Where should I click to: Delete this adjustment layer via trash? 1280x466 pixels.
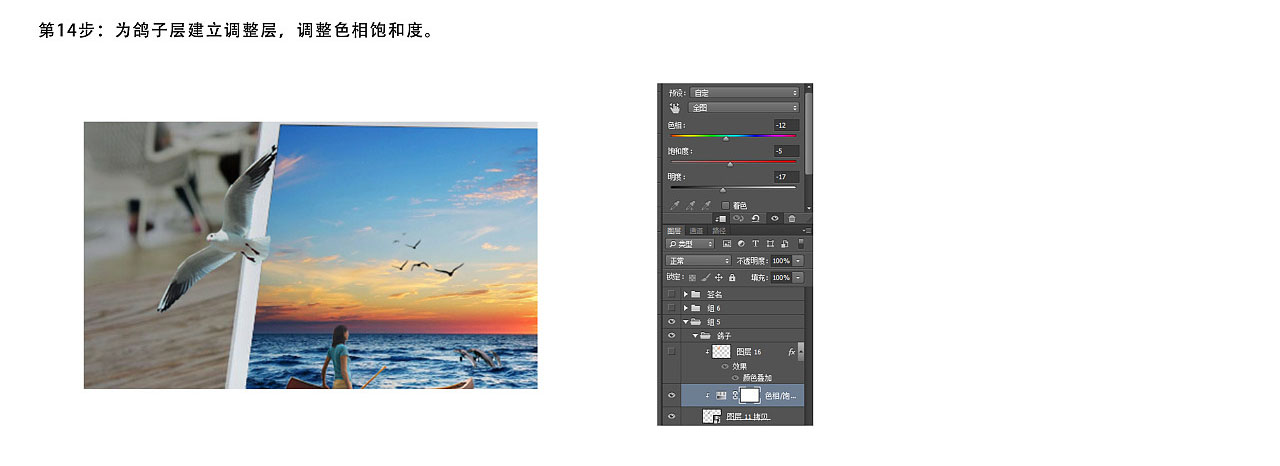pos(791,218)
